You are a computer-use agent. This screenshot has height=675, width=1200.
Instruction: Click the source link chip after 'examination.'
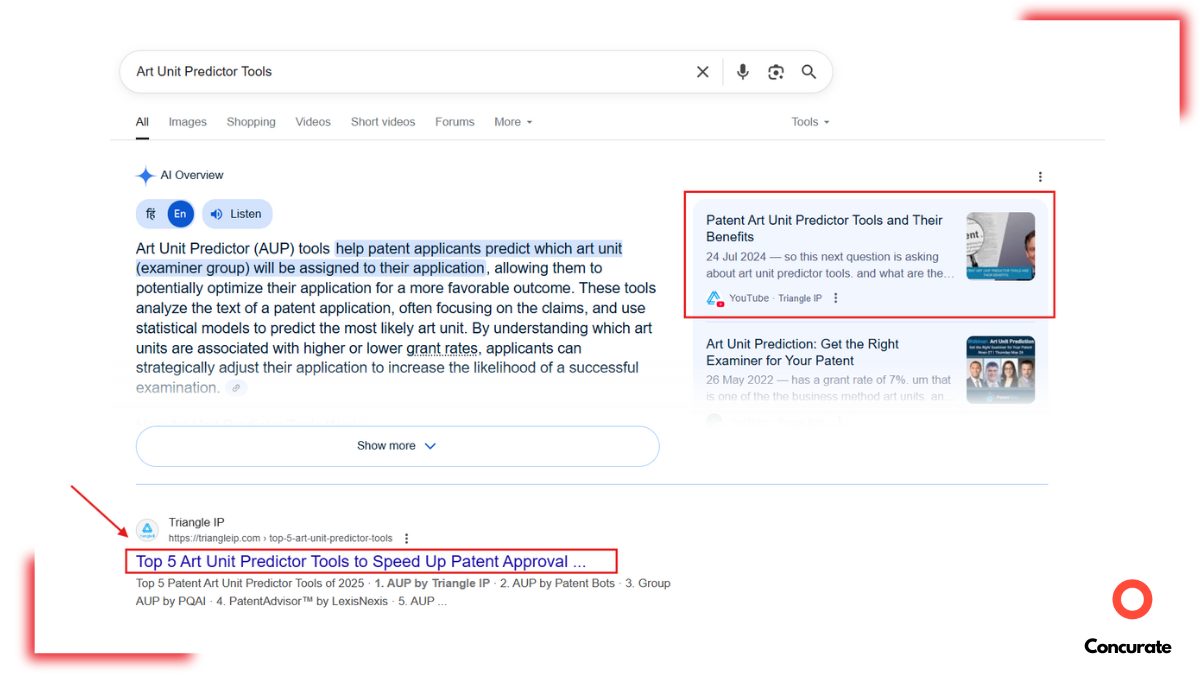click(237, 388)
